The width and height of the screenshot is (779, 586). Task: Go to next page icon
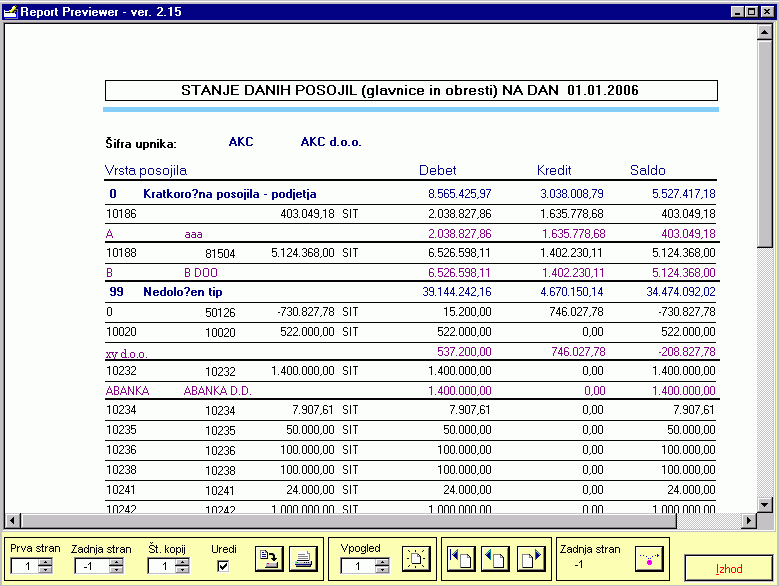click(531, 559)
